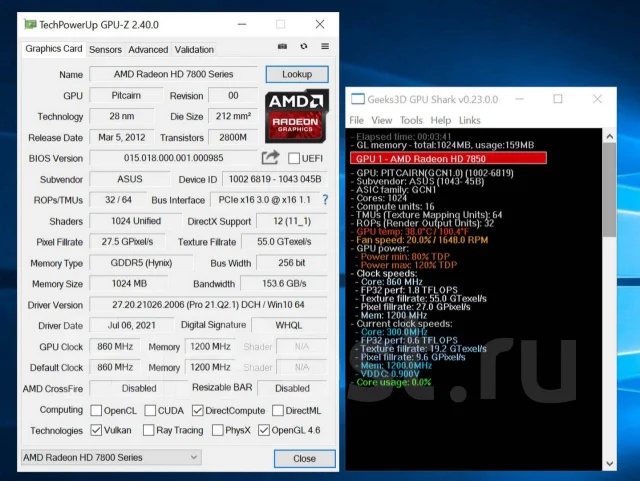This screenshot has width=640, height=481.
Task: Click the Device ID field value
Action: (275, 179)
